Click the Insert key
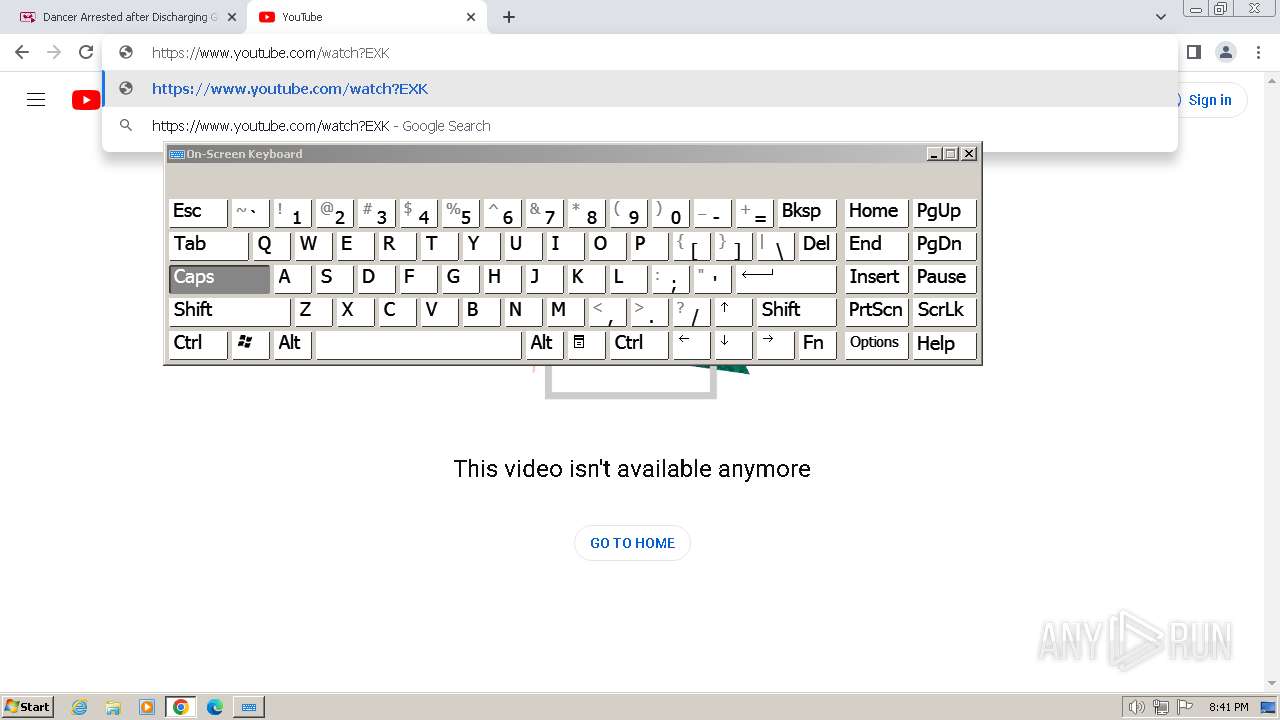 coord(876,278)
